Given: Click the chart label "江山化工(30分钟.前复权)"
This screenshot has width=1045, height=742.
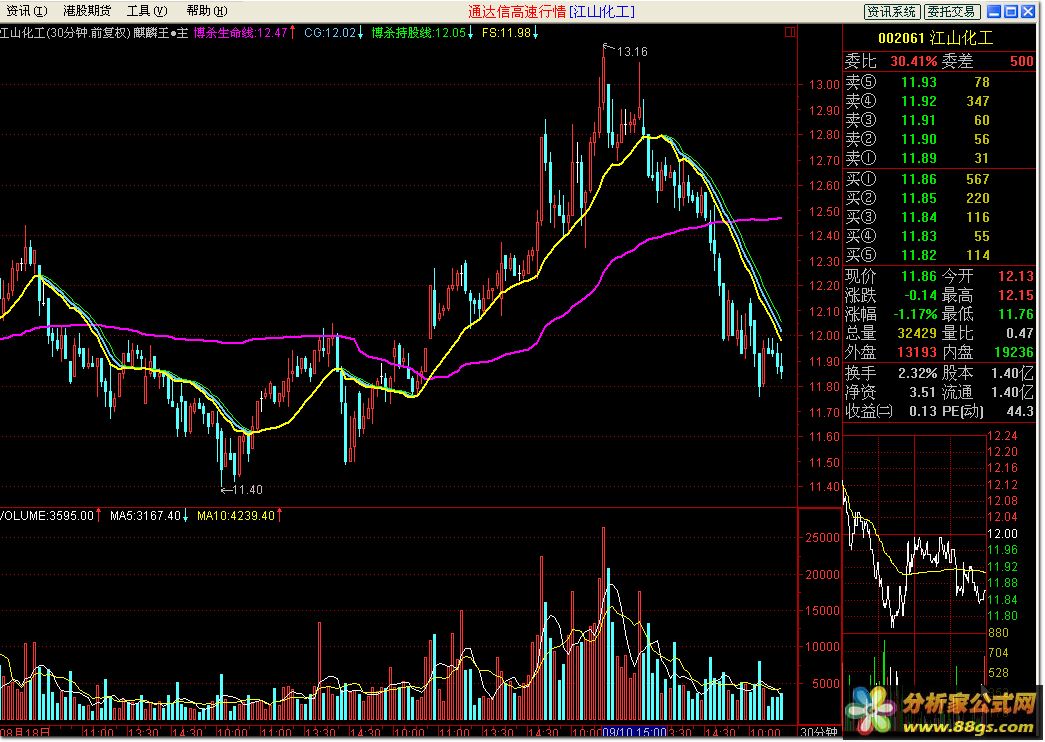Looking at the screenshot, I should pyautogui.click(x=65, y=33).
